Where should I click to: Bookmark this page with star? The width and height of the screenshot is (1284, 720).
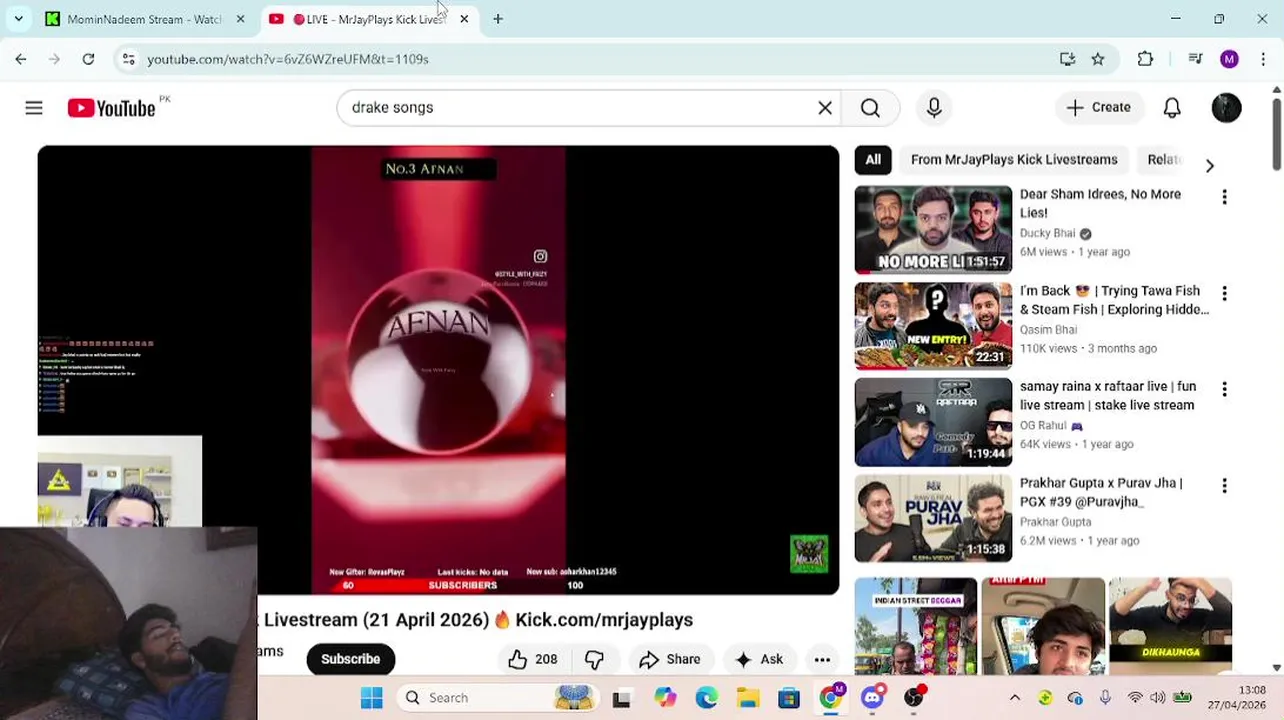[1098, 59]
